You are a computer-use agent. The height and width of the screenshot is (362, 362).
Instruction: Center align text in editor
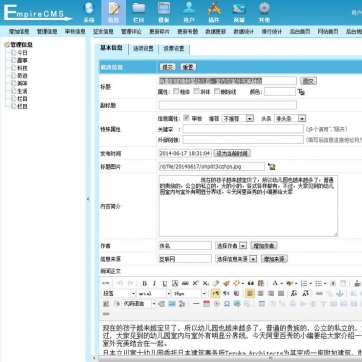(260, 293)
